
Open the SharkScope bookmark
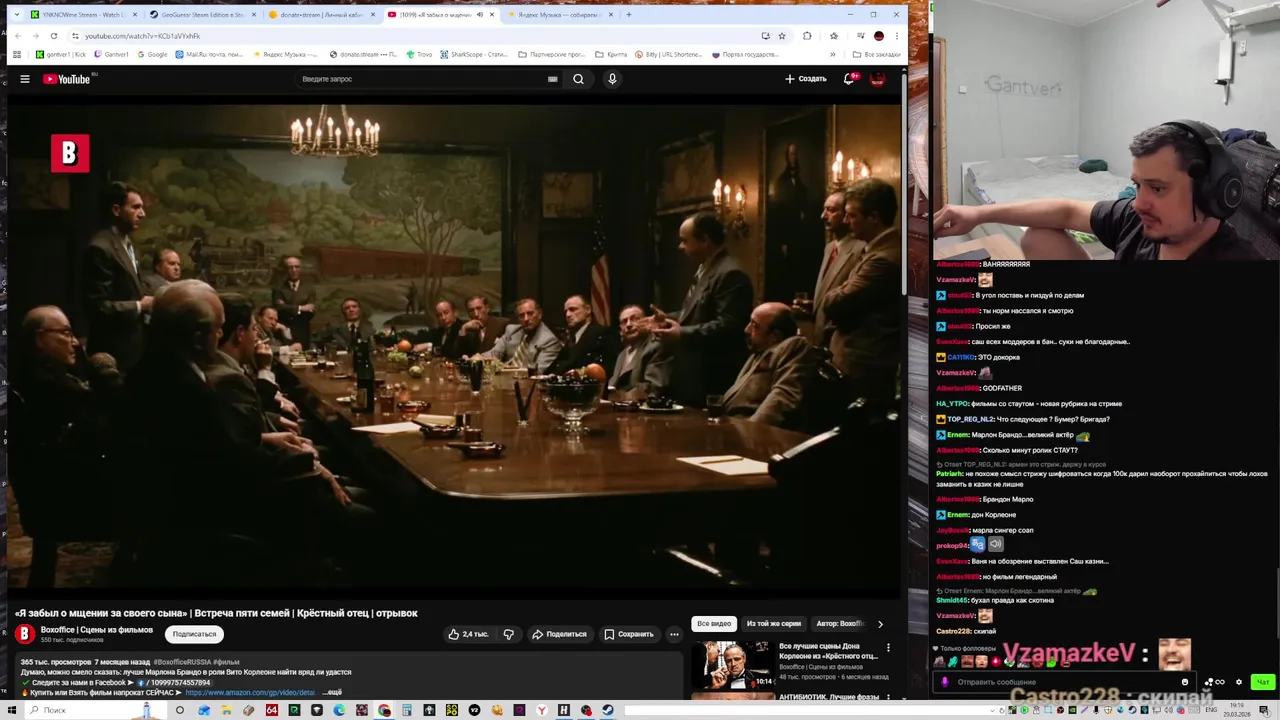[x=475, y=54]
